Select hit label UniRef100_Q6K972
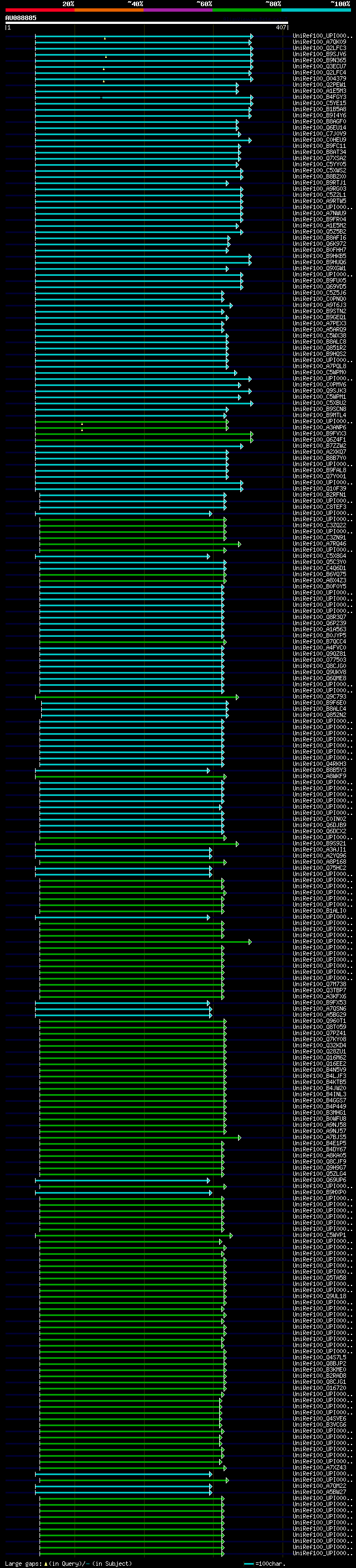This screenshot has width=356, height=1568. pos(319,244)
